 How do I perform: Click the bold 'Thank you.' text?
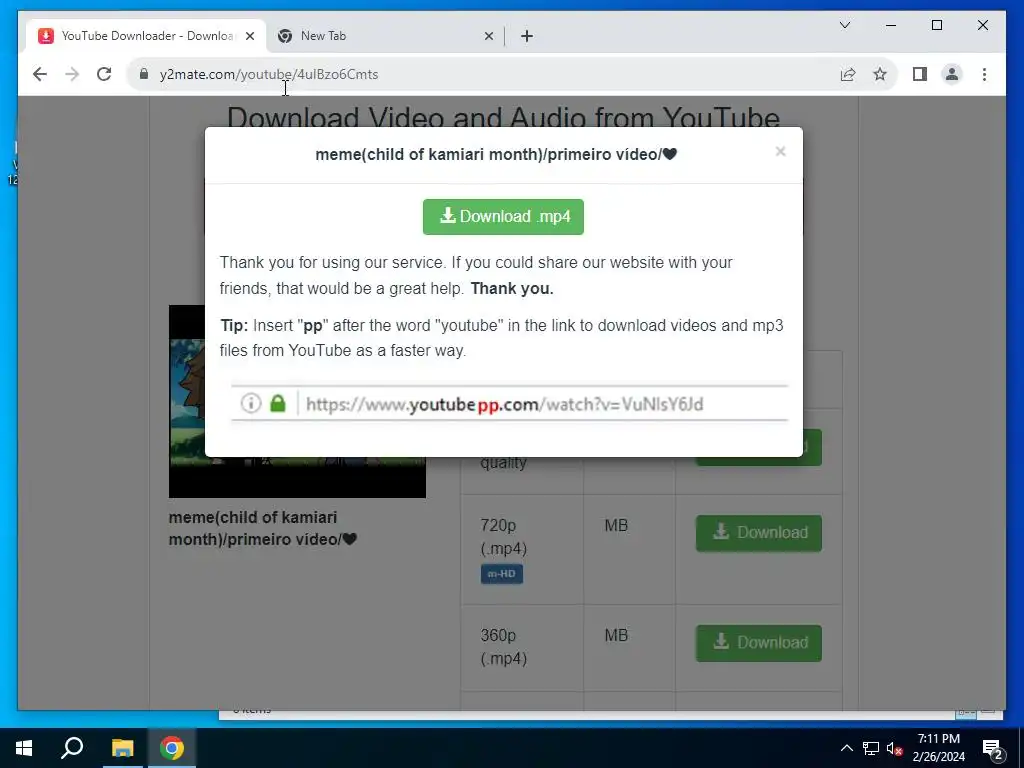click(512, 289)
